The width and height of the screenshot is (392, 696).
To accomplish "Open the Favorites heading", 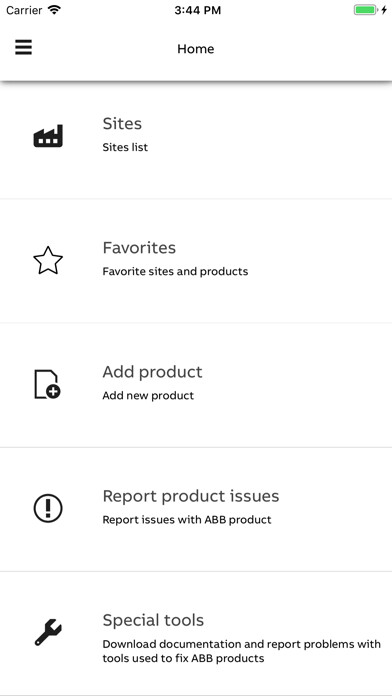I will click(139, 248).
